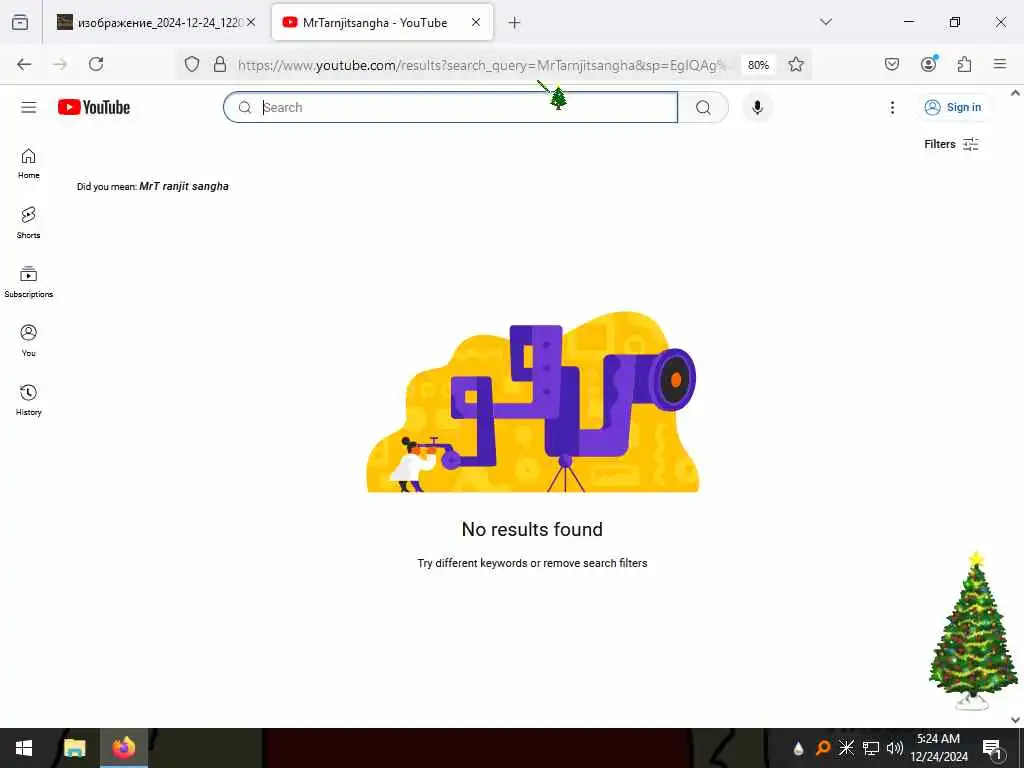Open the Firefox application menu
This screenshot has width=1024, height=768.
[1000, 64]
